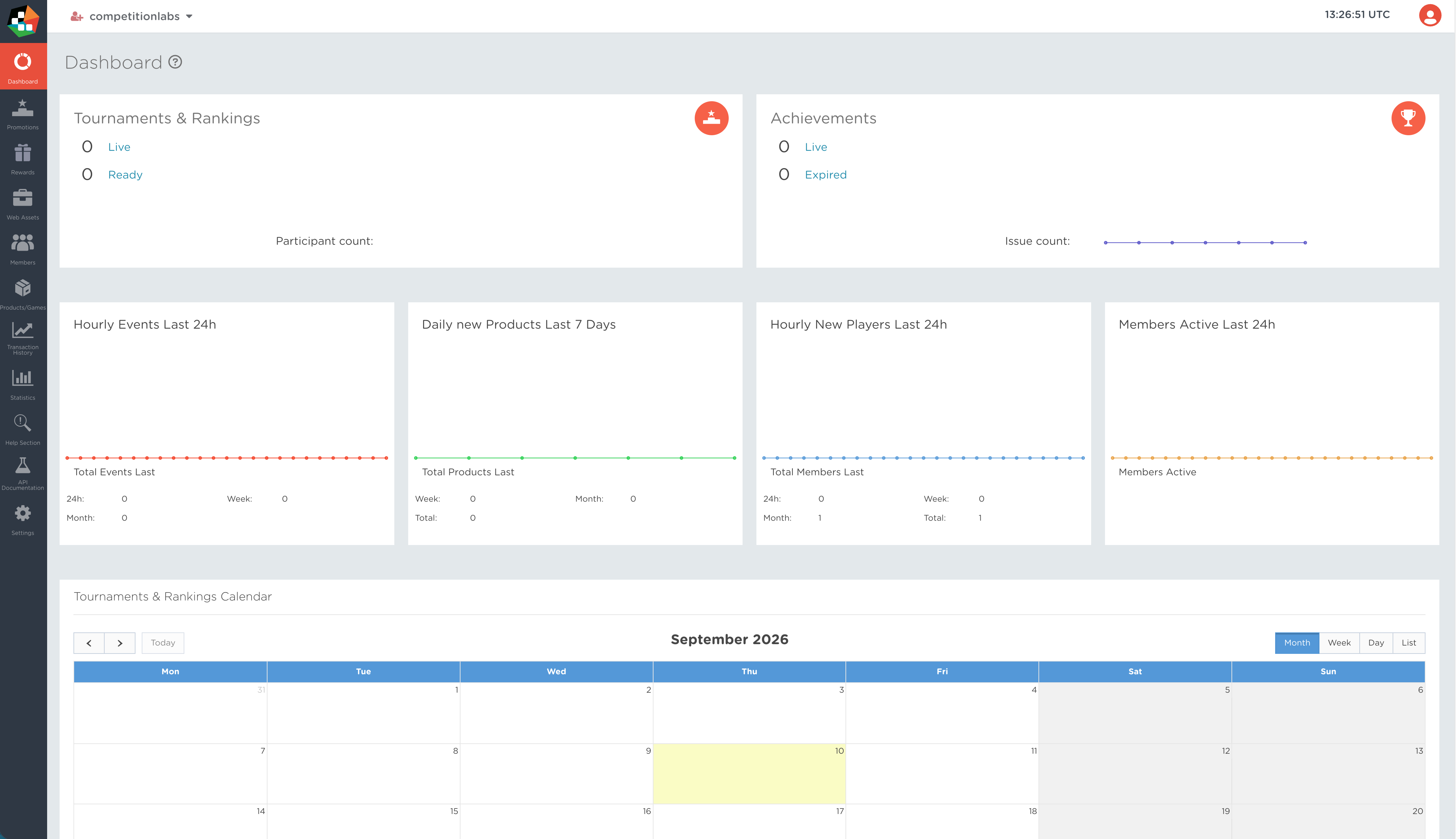The image size is (1456, 839).
Task: Click the Today calendar button
Action: pyautogui.click(x=163, y=643)
